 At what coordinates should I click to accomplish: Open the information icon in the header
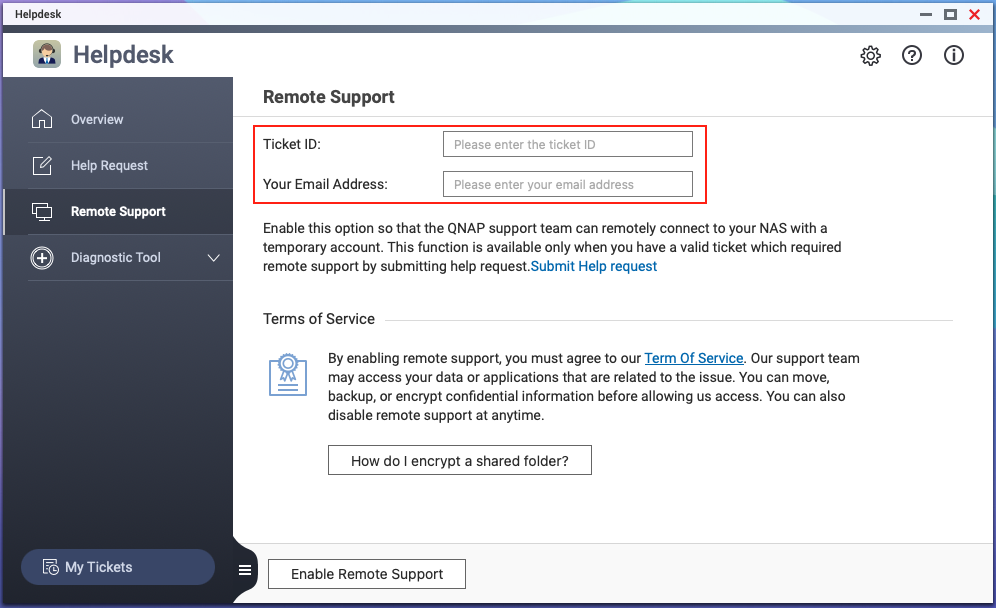click(x=954, y=56)
